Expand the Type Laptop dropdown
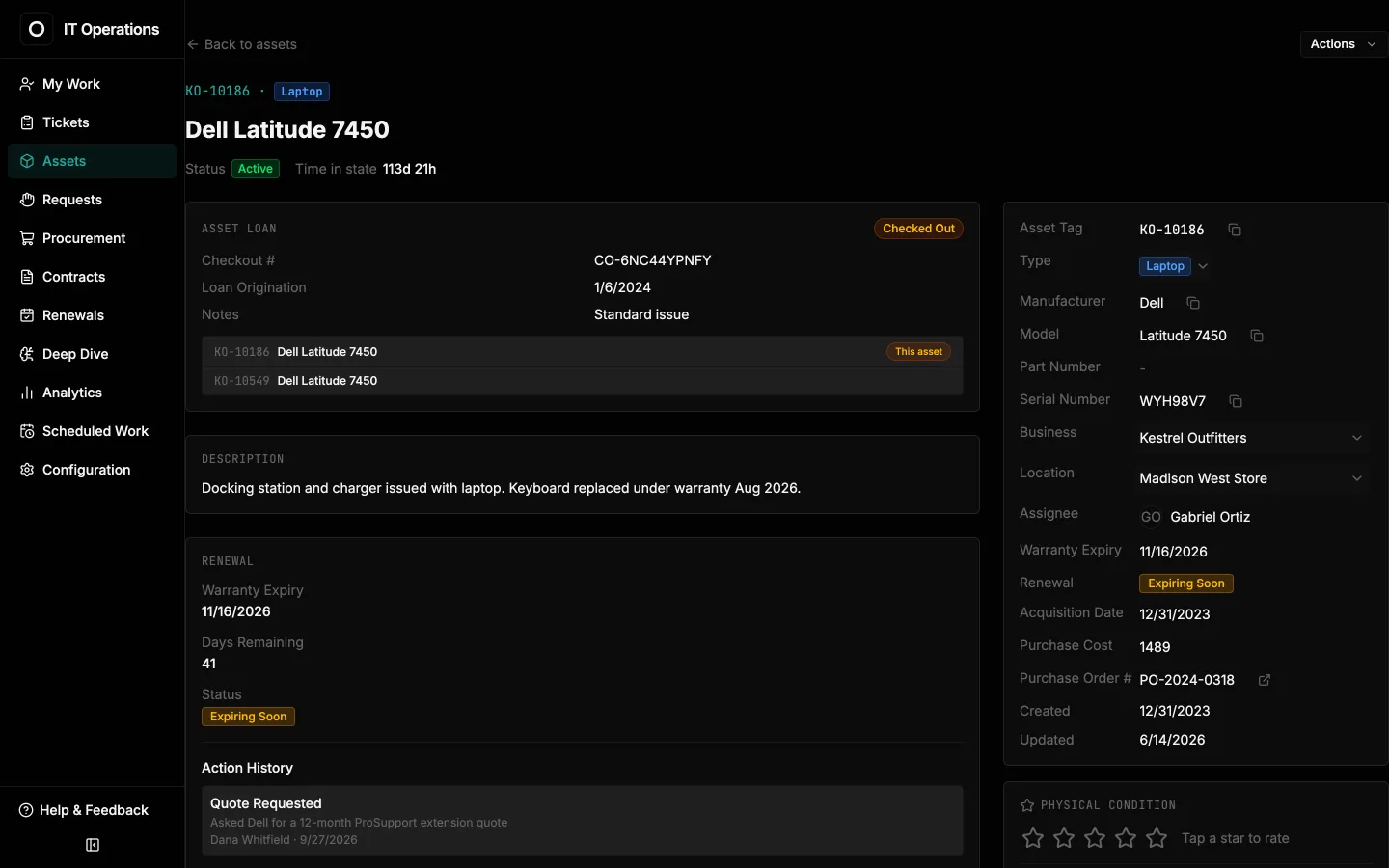This screenshot has height=868, width=1389. (x=1174, y=266)
